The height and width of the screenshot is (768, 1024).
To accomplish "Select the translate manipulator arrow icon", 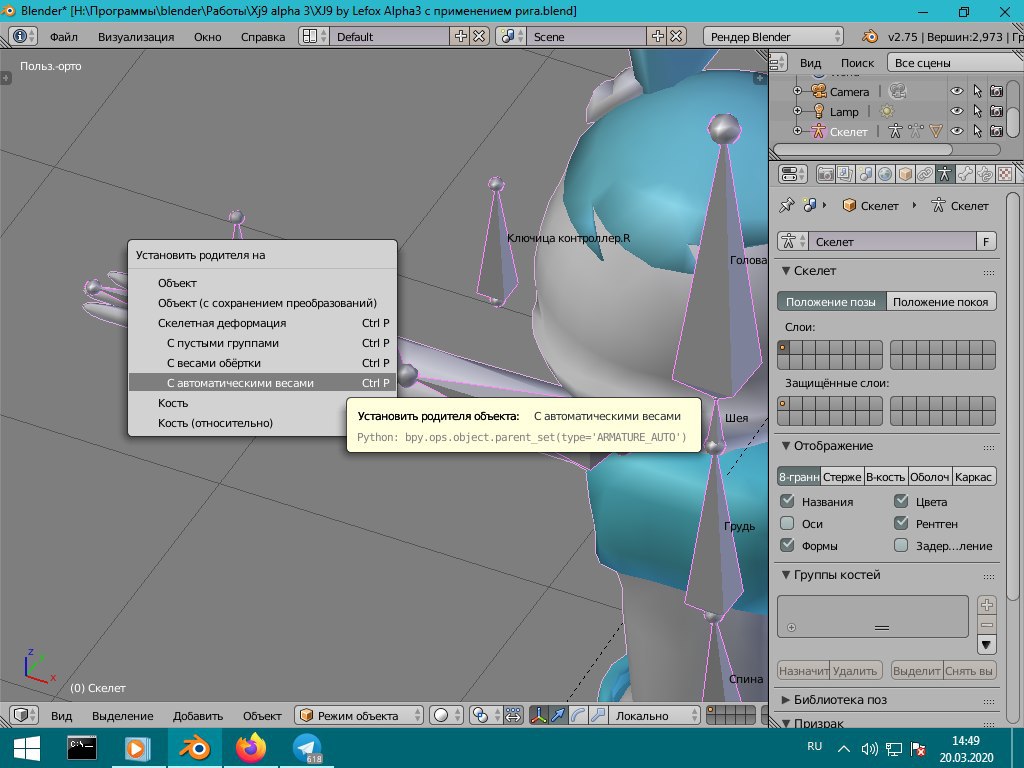I will click(x=558, y=715).
